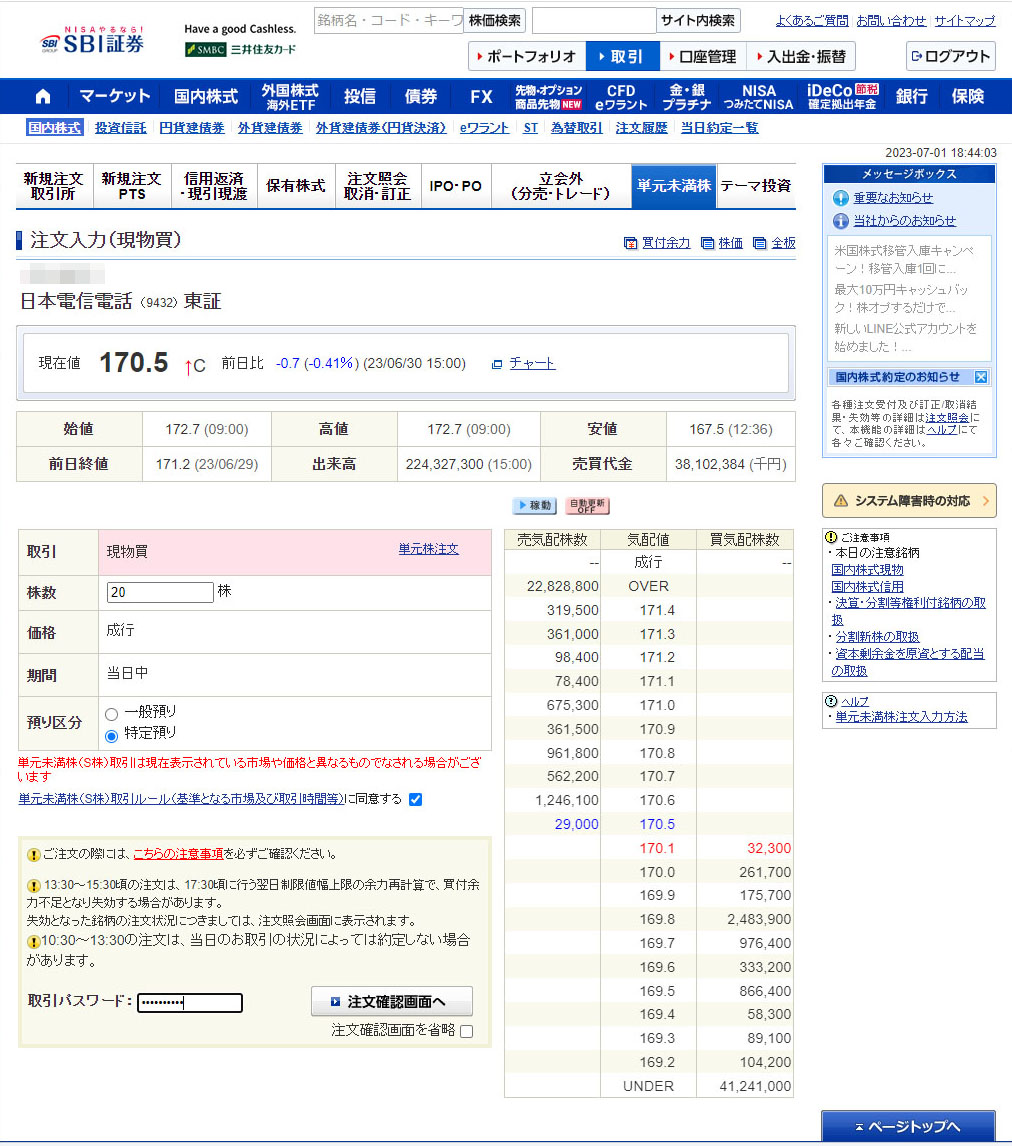
Task: Open the チャート chart link icon
Action: click(497, 364)
